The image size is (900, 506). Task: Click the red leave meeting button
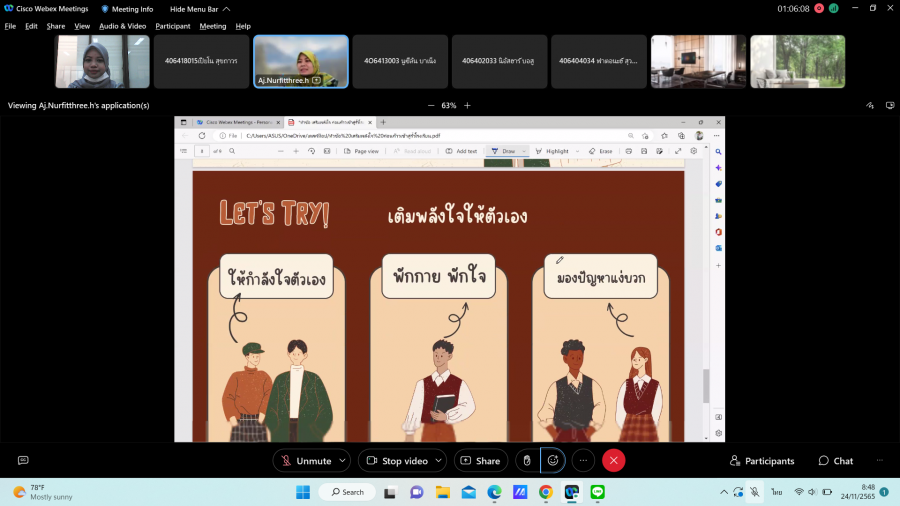(x=614, y=460)
